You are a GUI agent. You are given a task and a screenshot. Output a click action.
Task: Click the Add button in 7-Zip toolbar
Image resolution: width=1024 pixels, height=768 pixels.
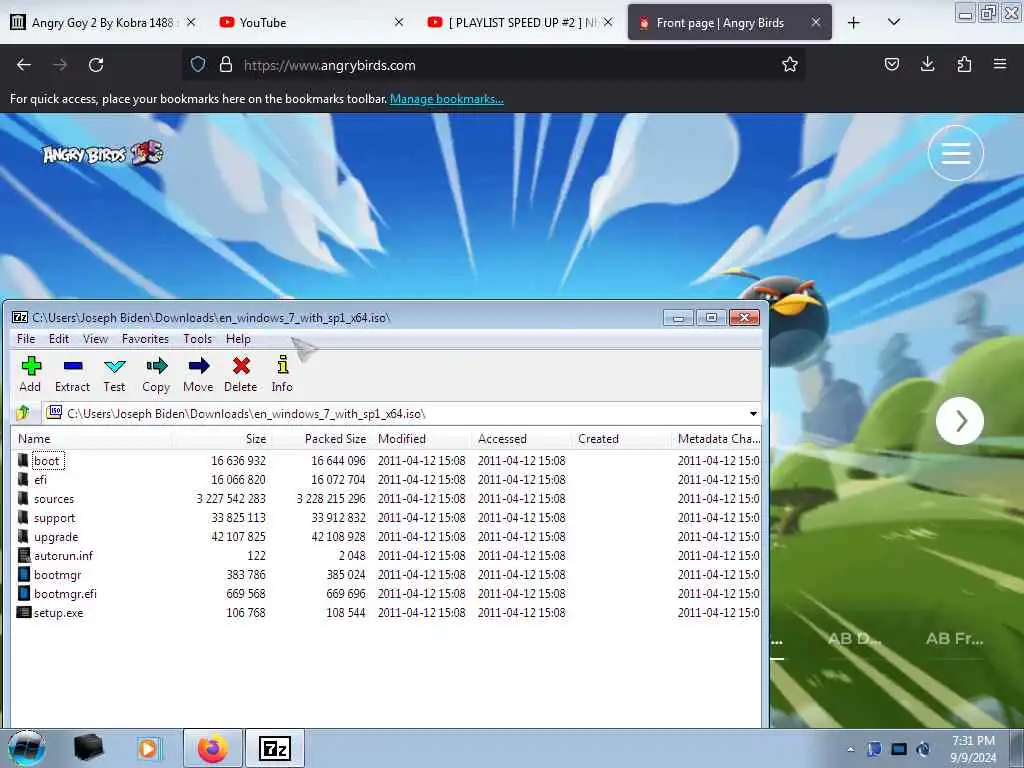pyautogui.click(x=30, y=374)
